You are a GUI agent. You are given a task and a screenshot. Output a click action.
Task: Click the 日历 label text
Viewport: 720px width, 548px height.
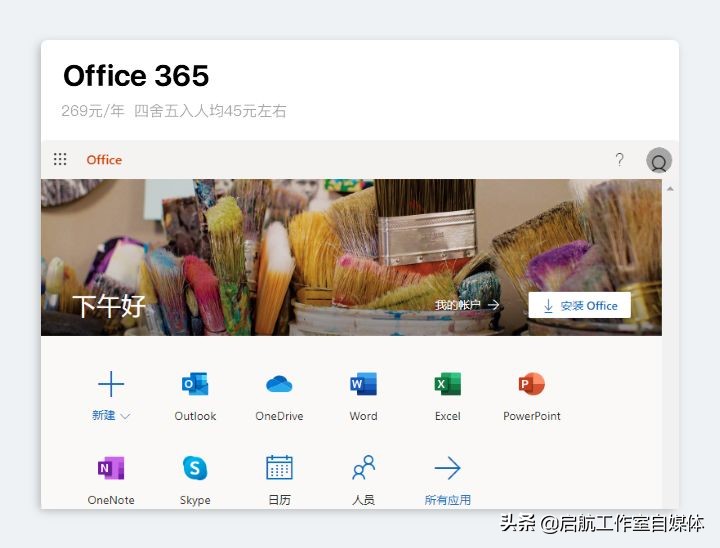coord(279,500)
